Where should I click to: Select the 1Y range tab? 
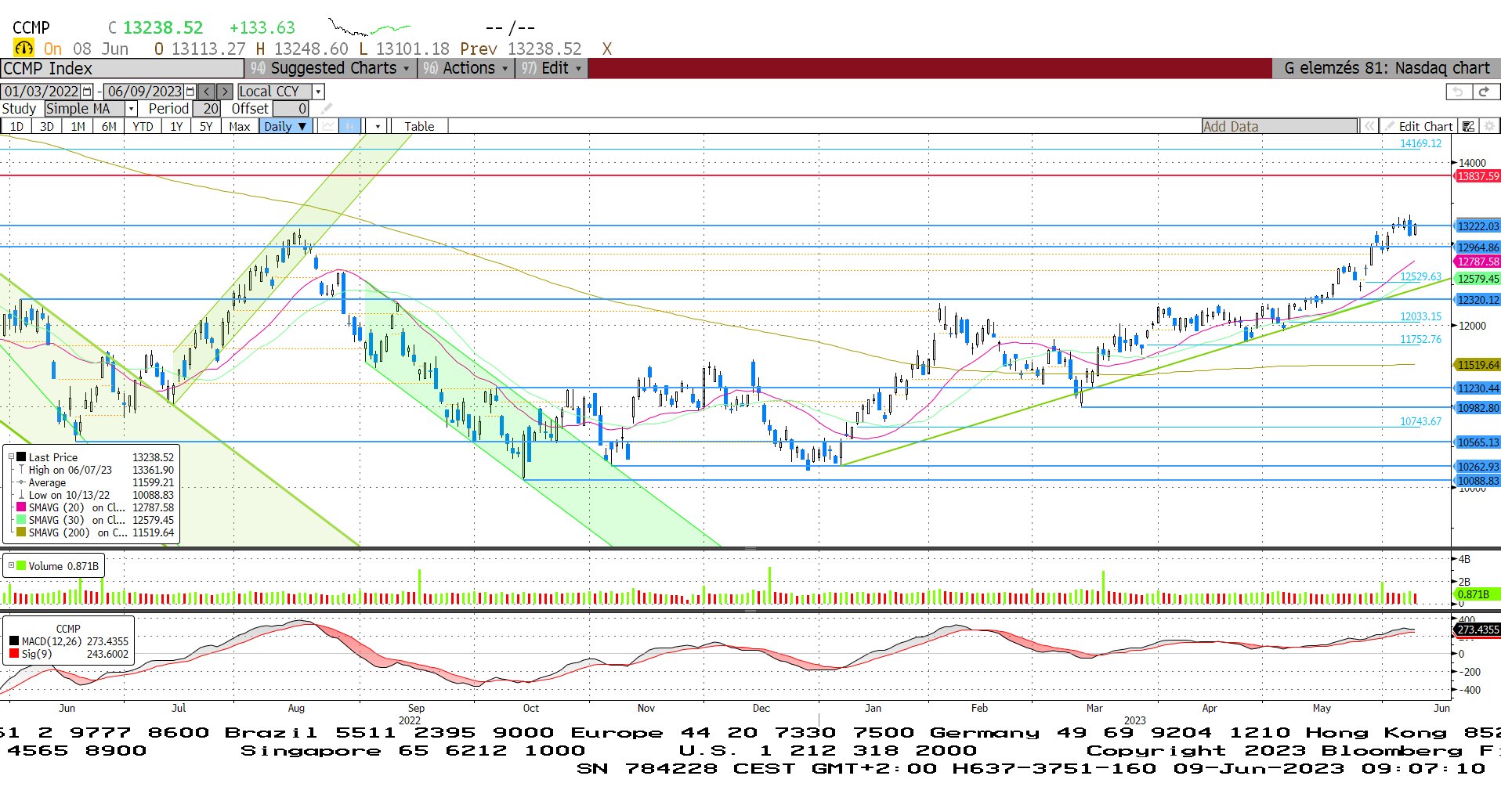176,126
